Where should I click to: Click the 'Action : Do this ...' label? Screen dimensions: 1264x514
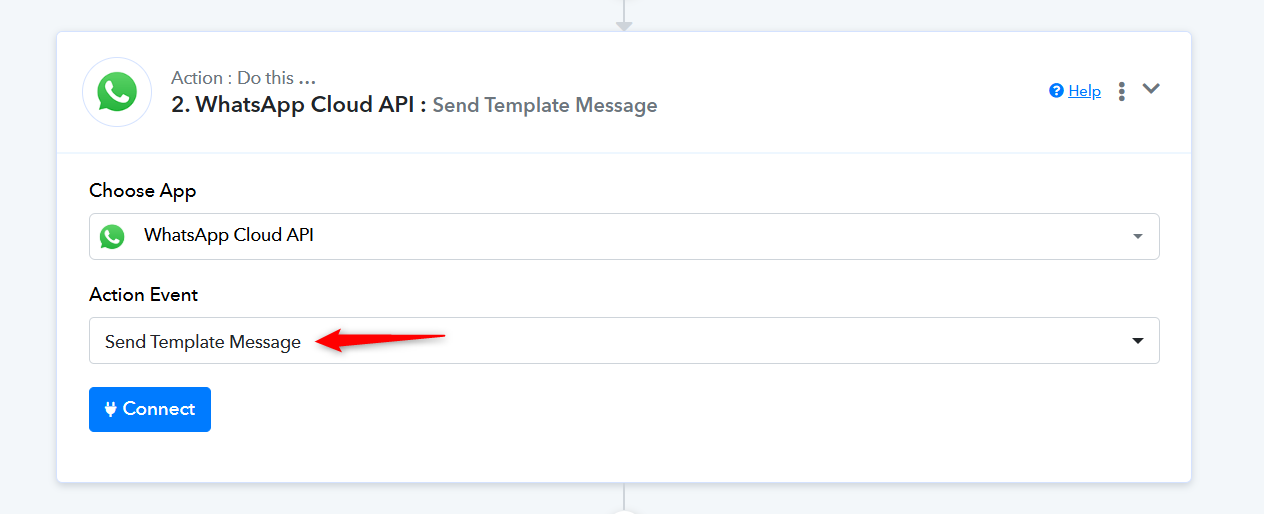244,78
